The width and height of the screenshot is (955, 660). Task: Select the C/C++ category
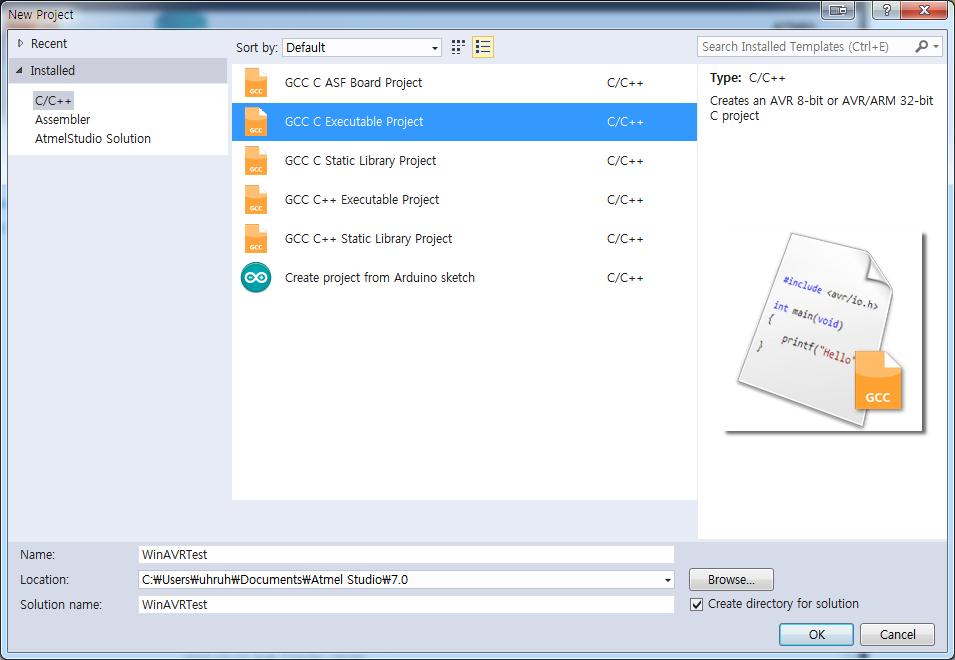pos(55,100)
